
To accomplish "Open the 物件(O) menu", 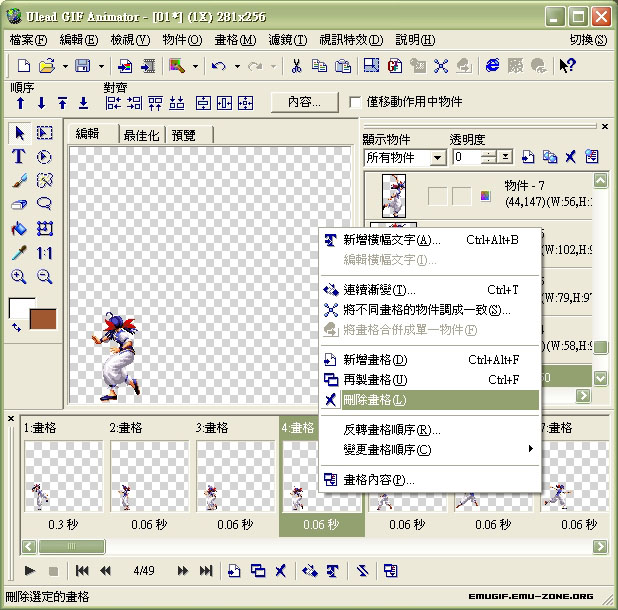I will pyautogui.click(x=182, y=40).
